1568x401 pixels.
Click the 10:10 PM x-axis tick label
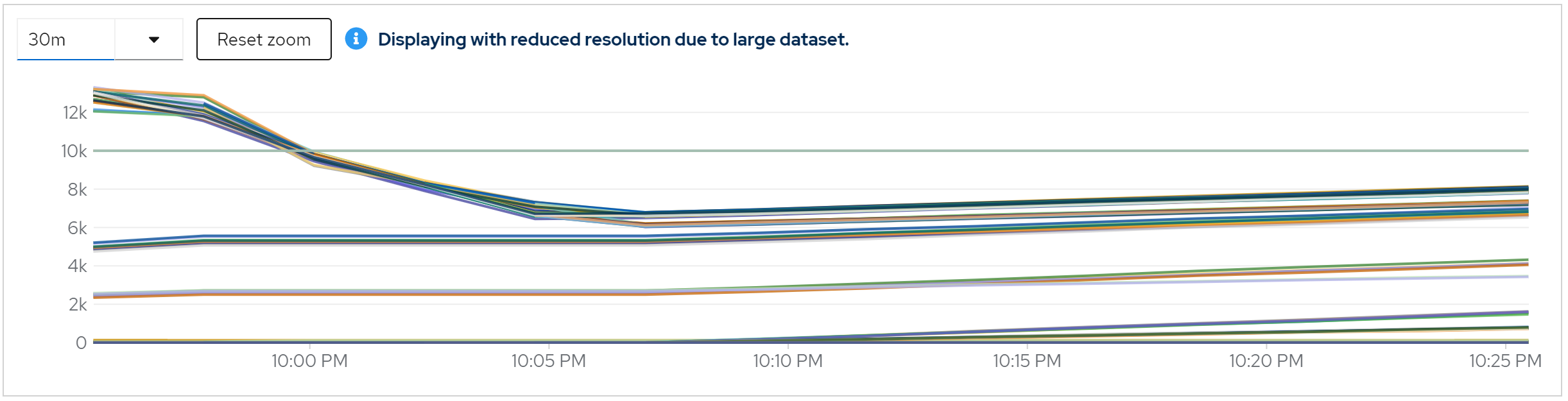pos(788,361)
